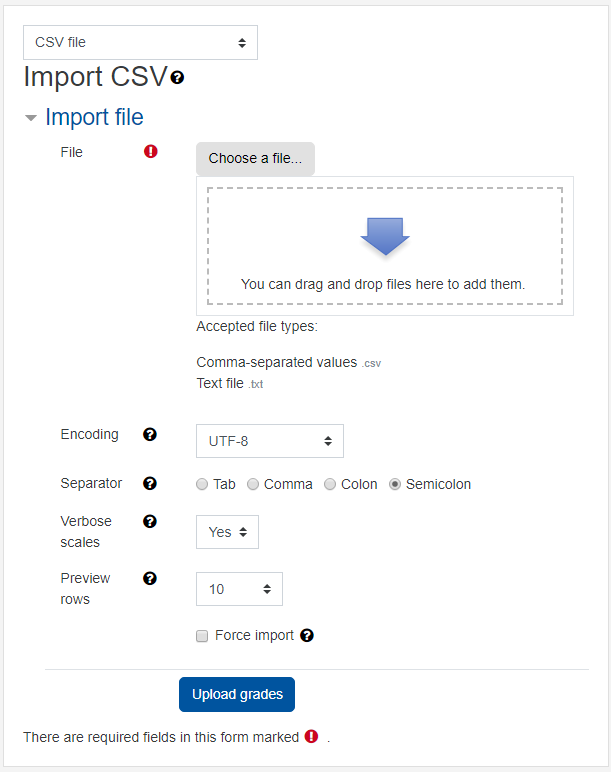
Task: Enable the Force import checkbox
Action: click(202, 636)
